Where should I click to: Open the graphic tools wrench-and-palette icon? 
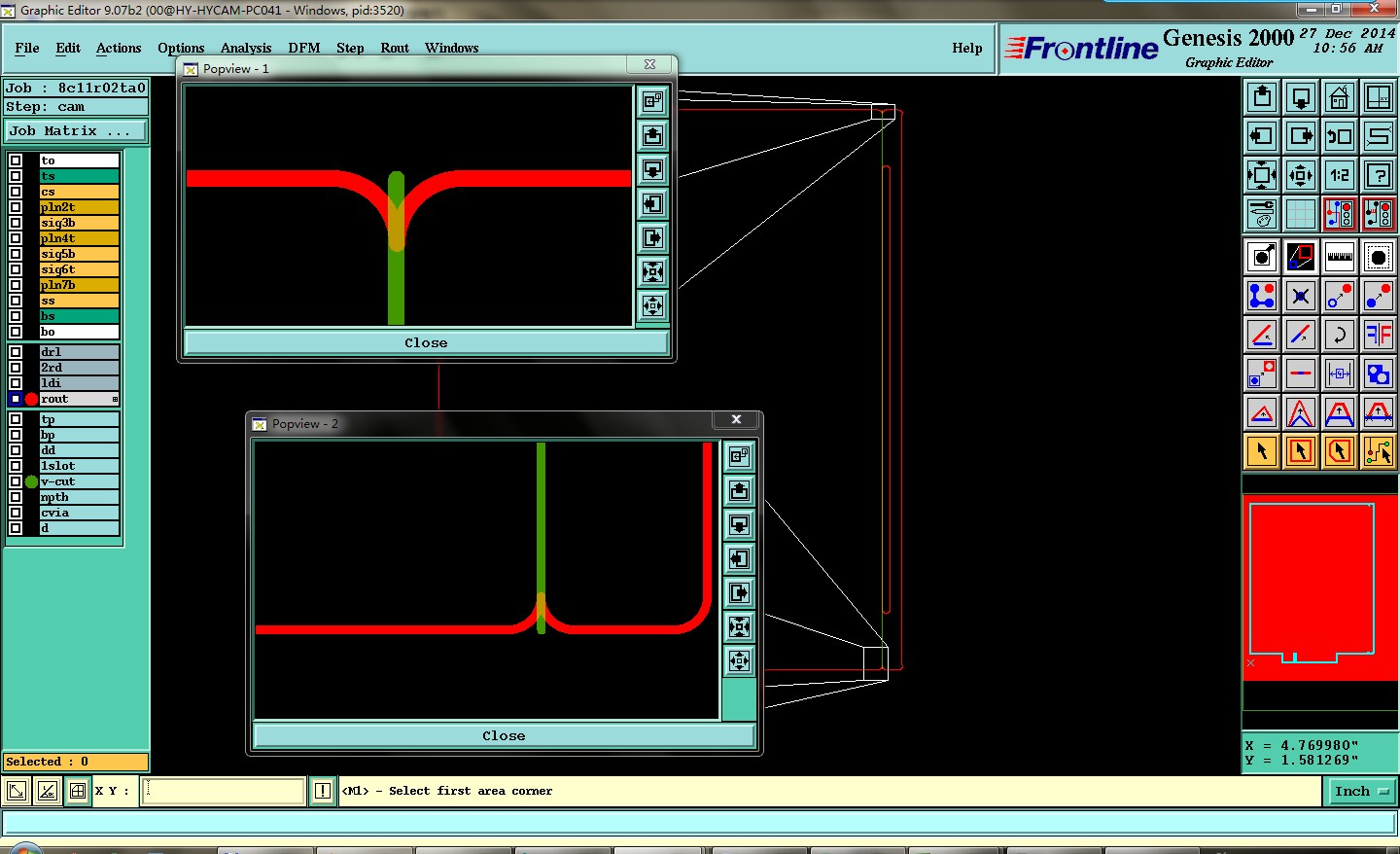[1262, 213]
